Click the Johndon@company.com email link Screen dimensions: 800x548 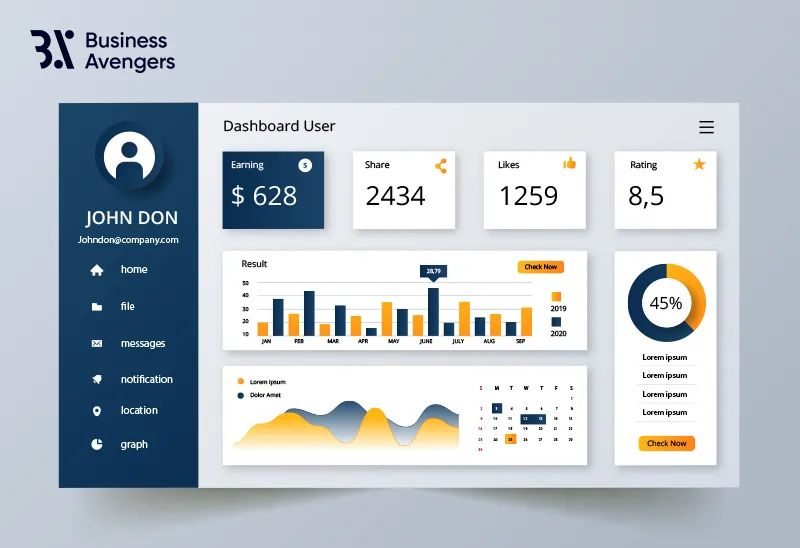(x=128, y=240)
